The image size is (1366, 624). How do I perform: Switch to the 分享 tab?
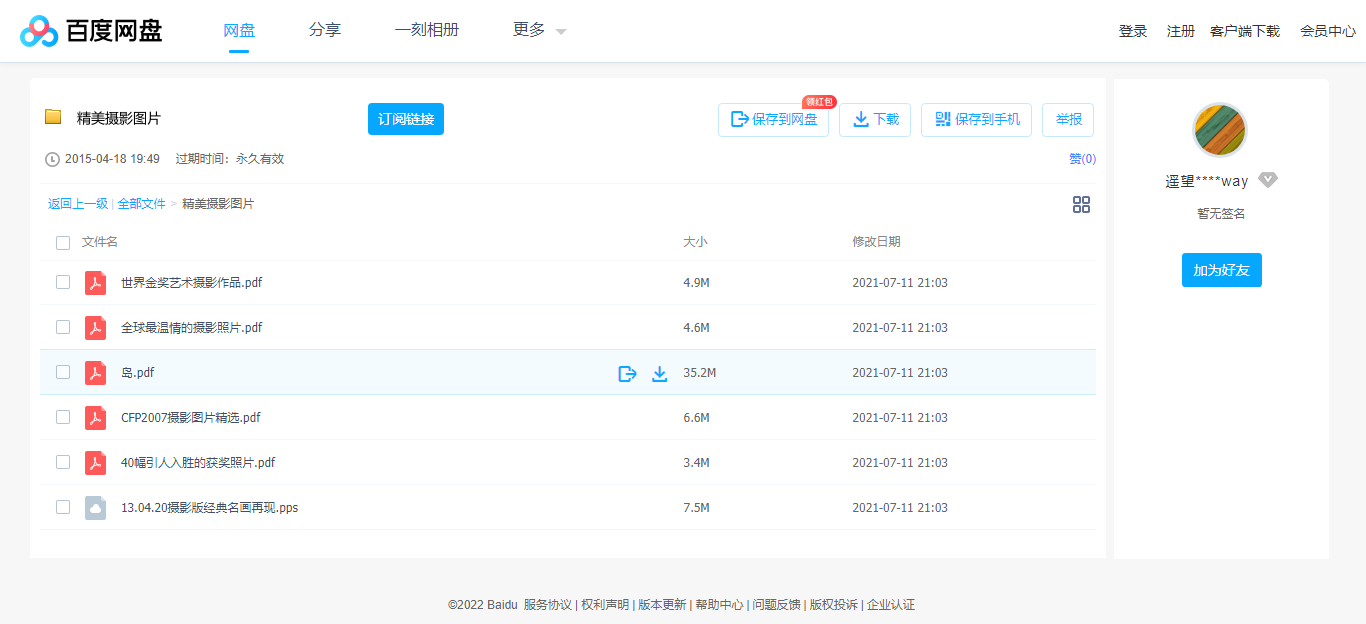pyautogui.click(x=325, y=30)
